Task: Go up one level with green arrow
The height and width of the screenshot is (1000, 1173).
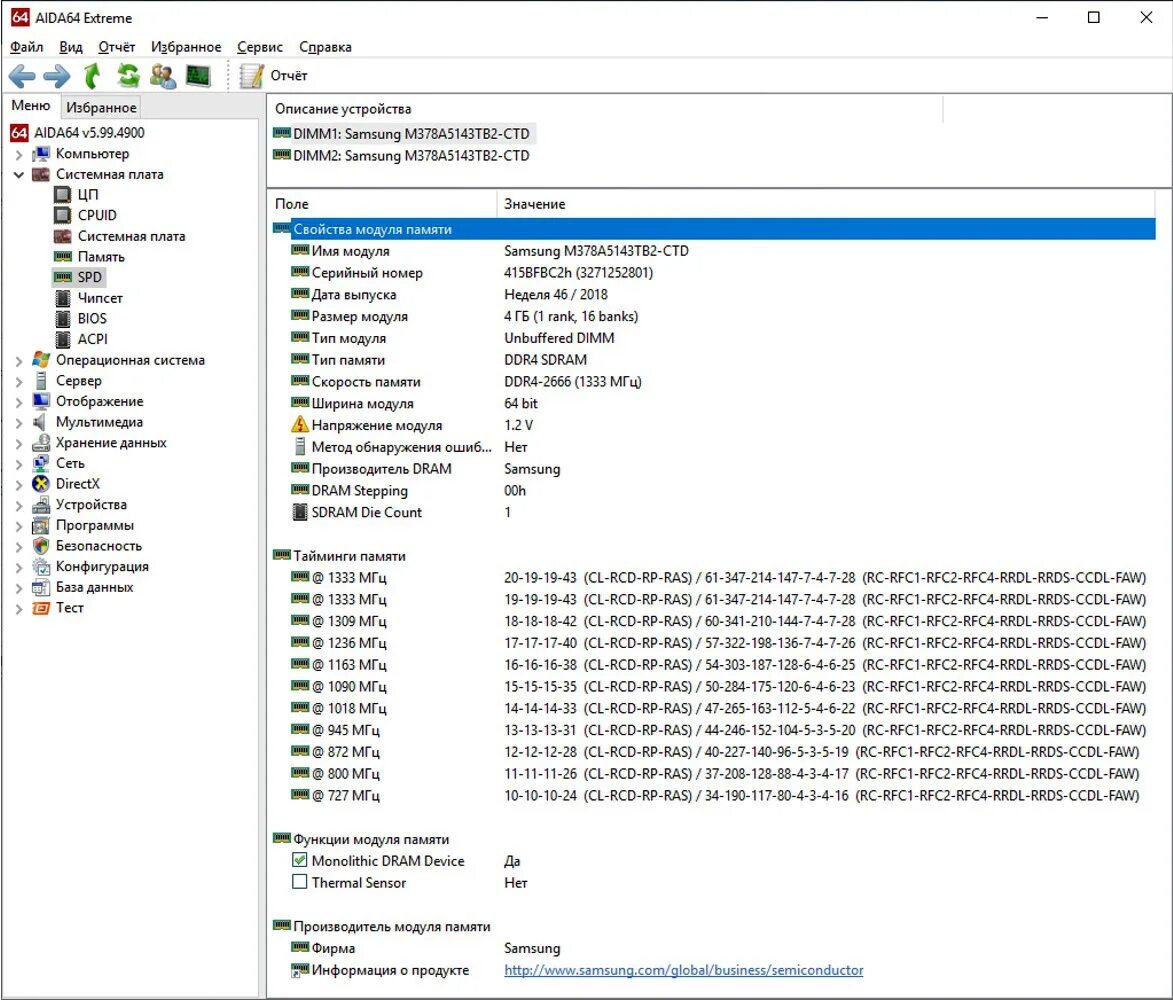Action: coord(92,76)
